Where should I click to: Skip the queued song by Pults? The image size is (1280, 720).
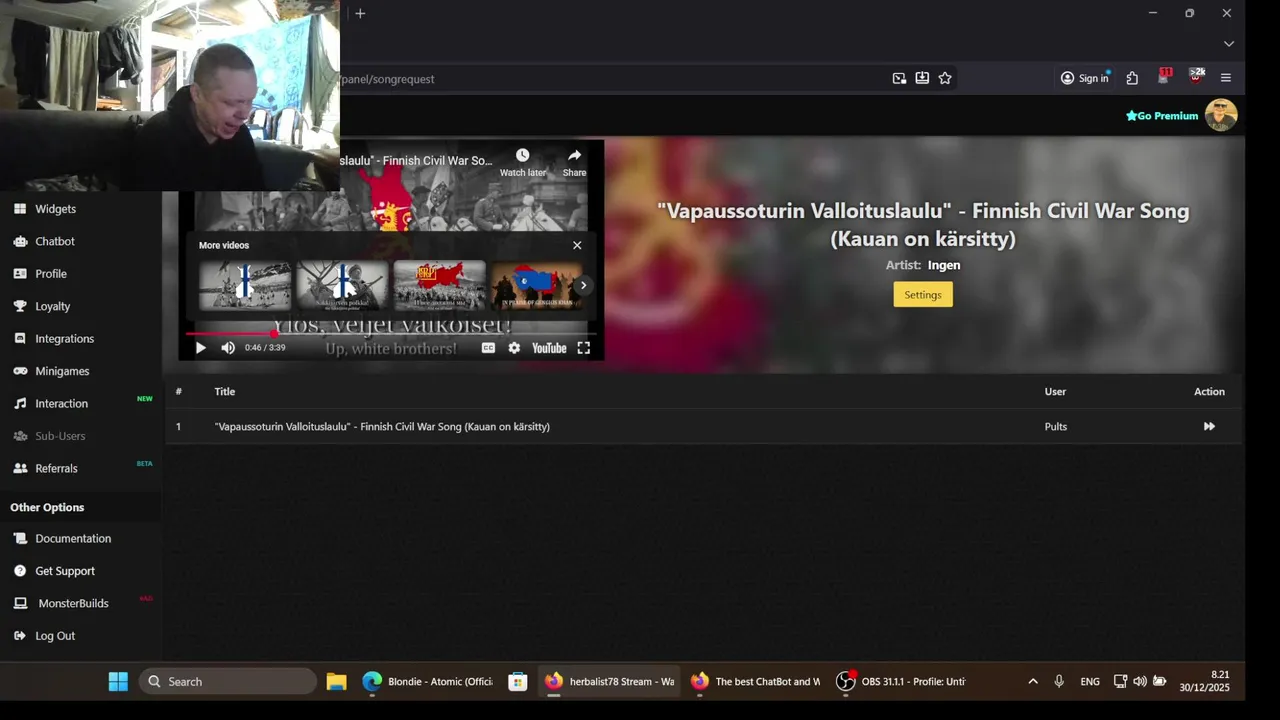tap(1209, 426)
